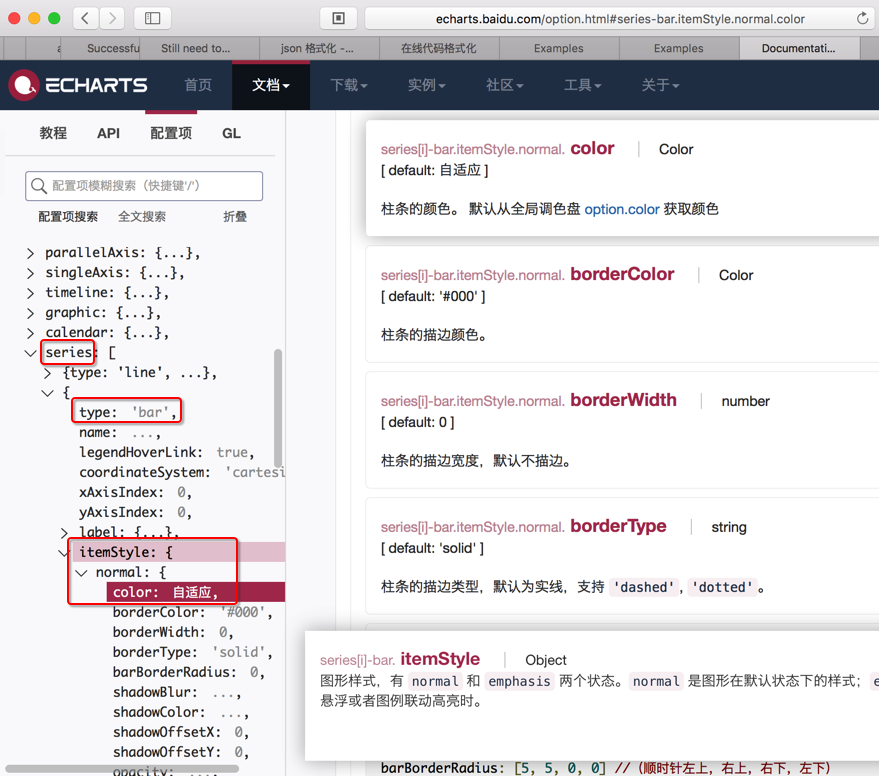Select the 配置项 docs tab
Viewport: 879px width, 776px height.
coord(171,133)
